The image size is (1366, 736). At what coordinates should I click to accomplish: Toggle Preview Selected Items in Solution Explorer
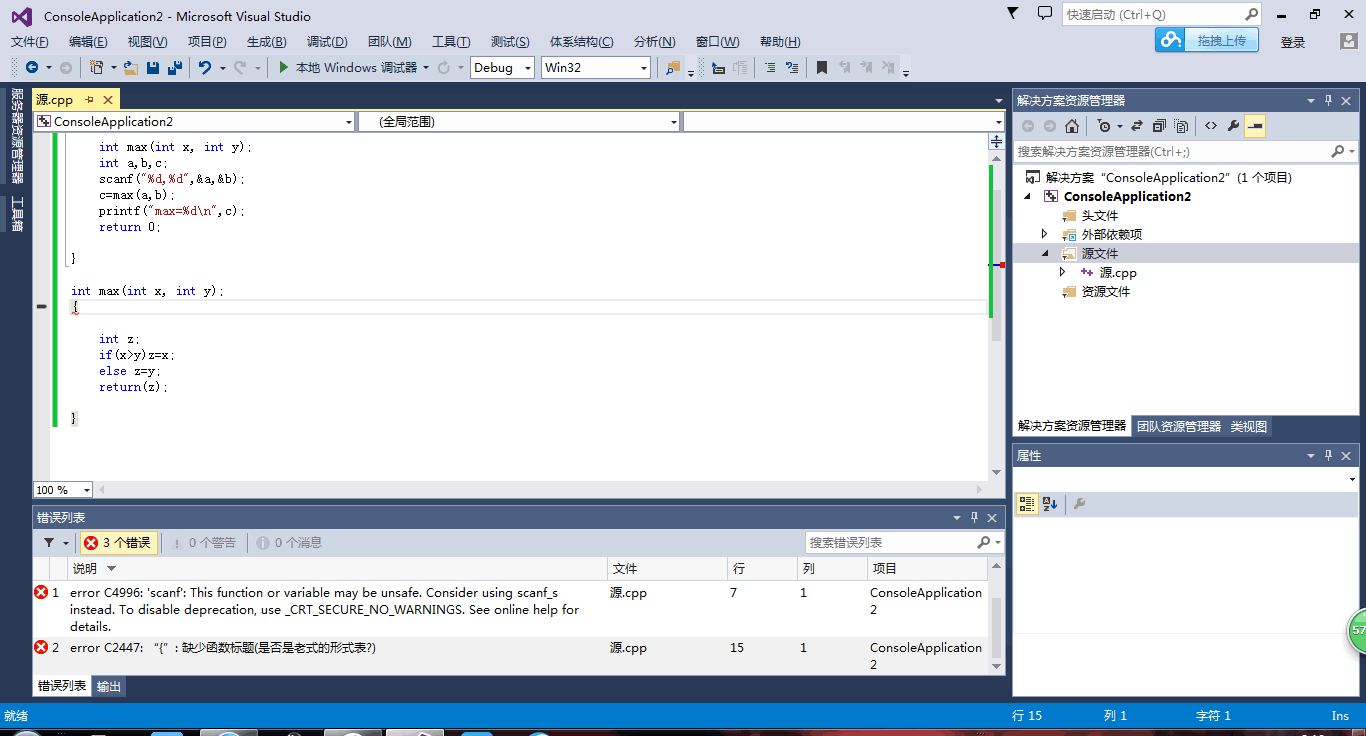coord(1255,126)
